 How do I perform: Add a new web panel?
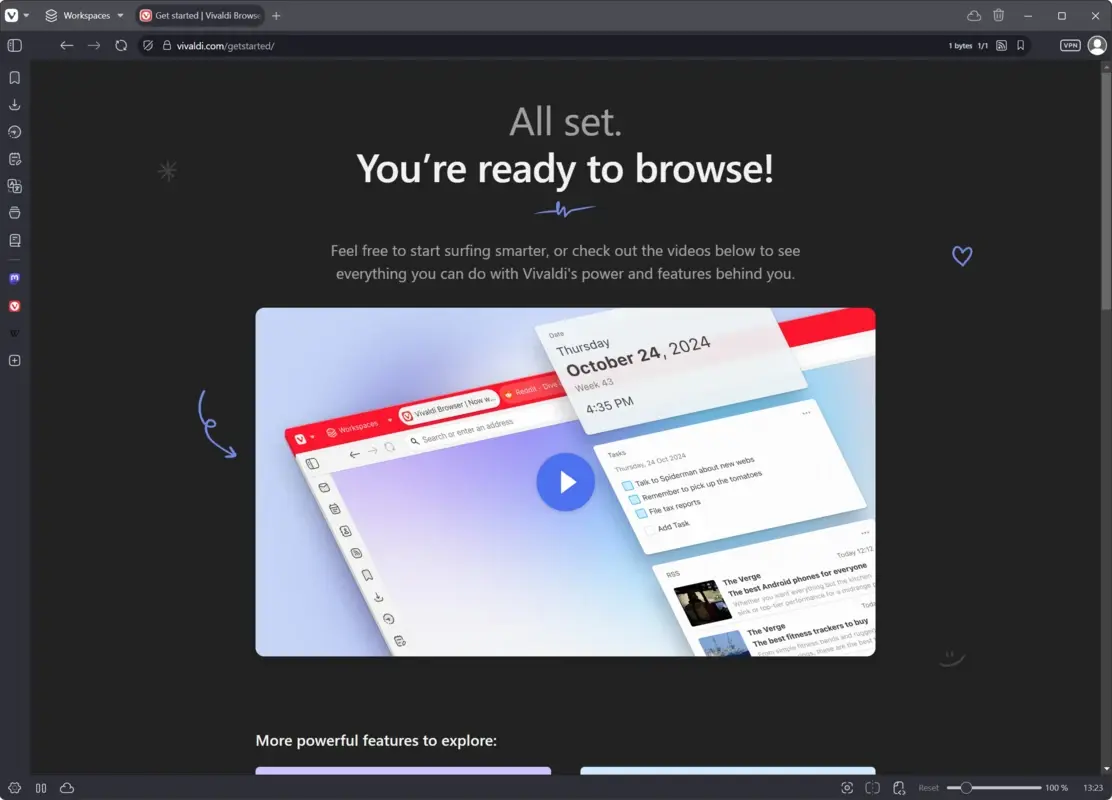[14, 360]
